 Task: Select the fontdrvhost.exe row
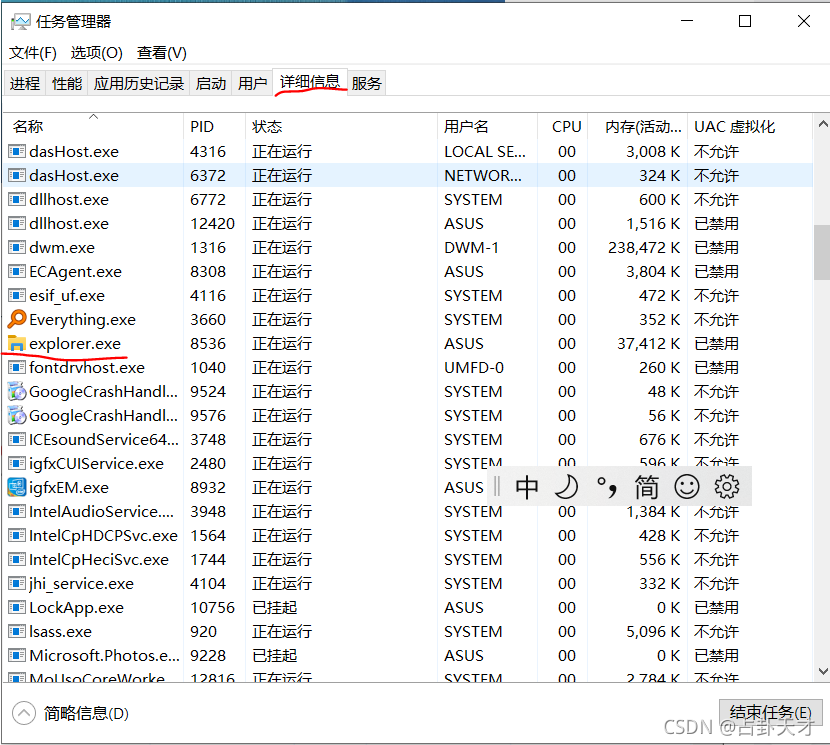coord(408,367)
